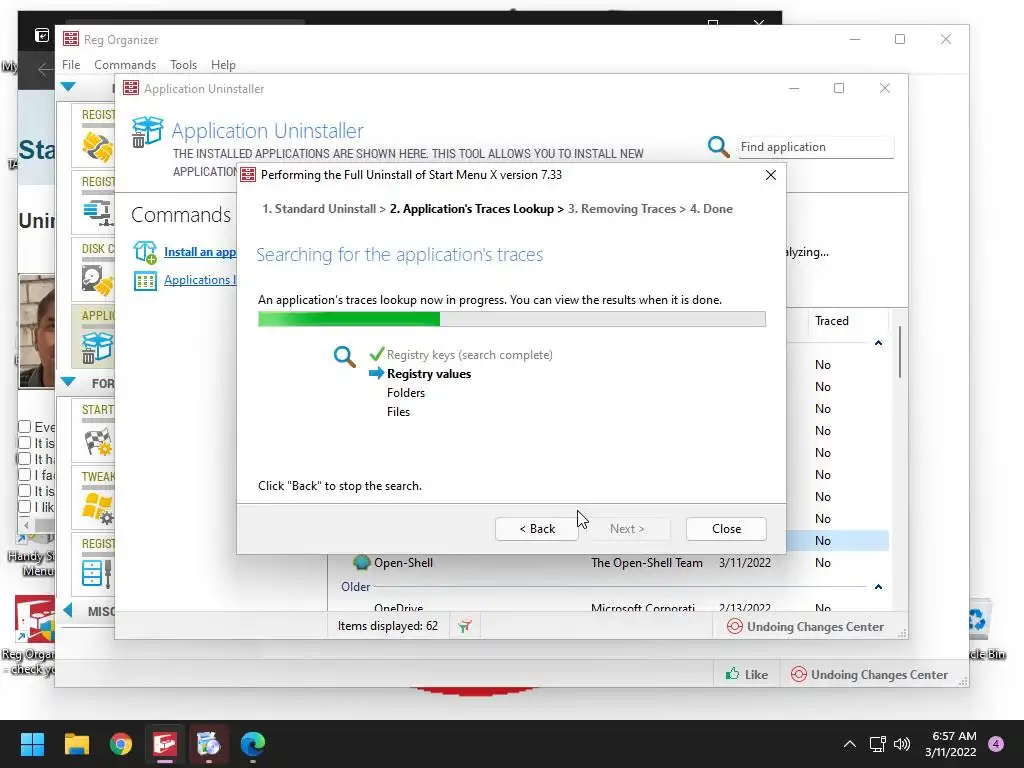Click the Registry cleaning brush sidebar icon
1024x768 pixels.
pyautogui.click(x=97, y=145)
